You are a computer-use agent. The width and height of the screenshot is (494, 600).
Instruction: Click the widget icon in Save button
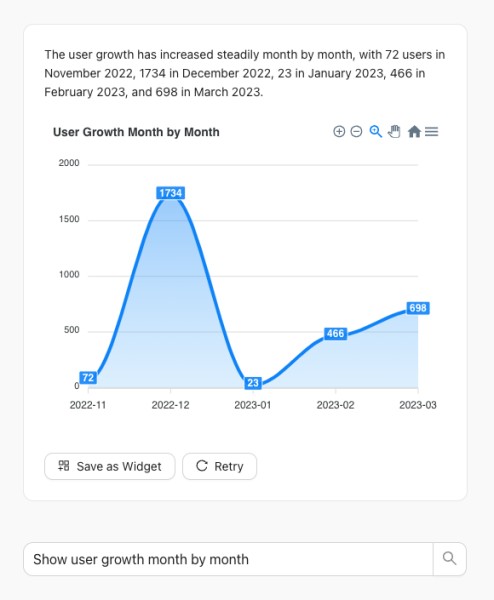click(x=64, y=466)
